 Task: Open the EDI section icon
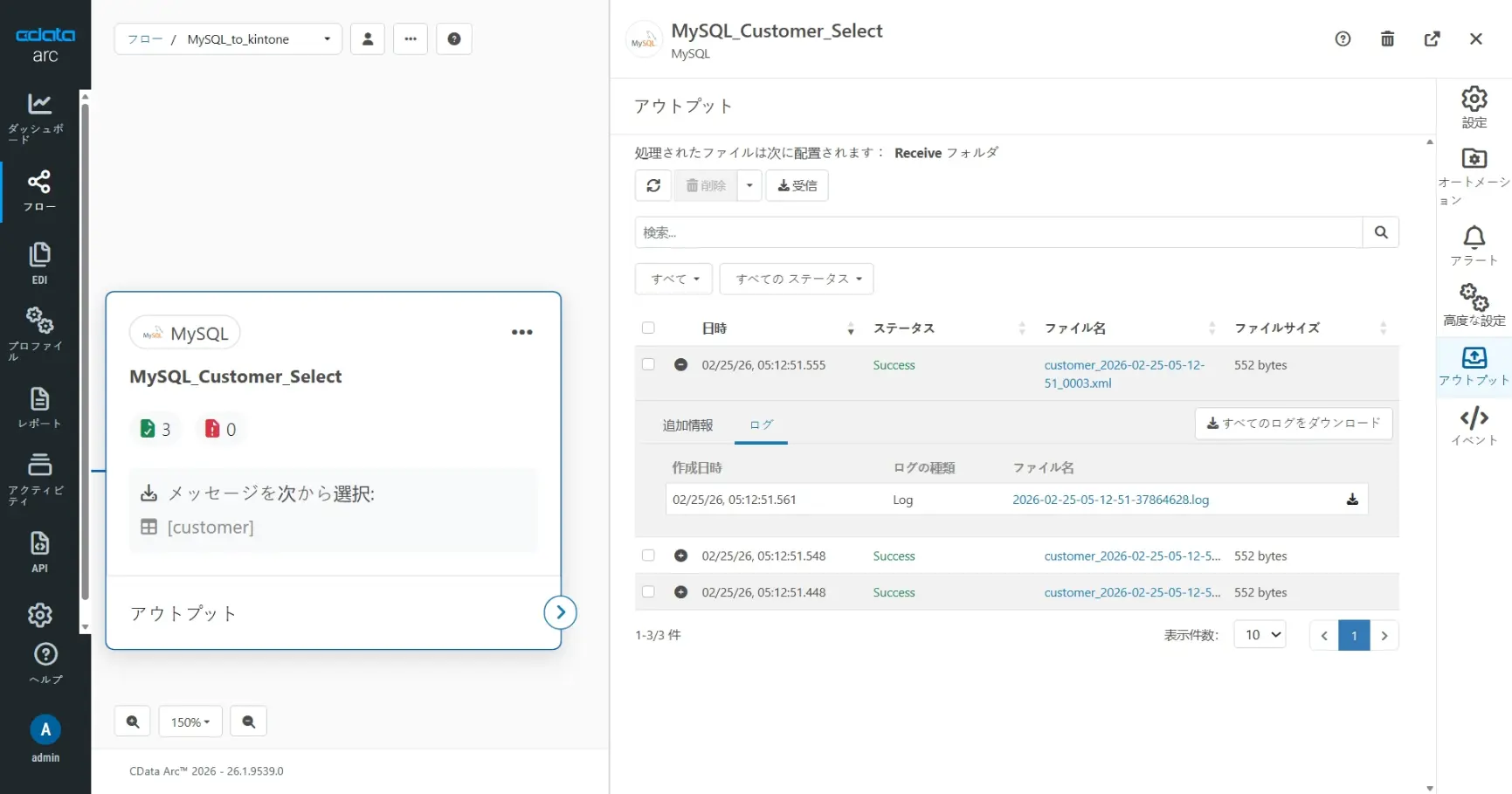39,263
